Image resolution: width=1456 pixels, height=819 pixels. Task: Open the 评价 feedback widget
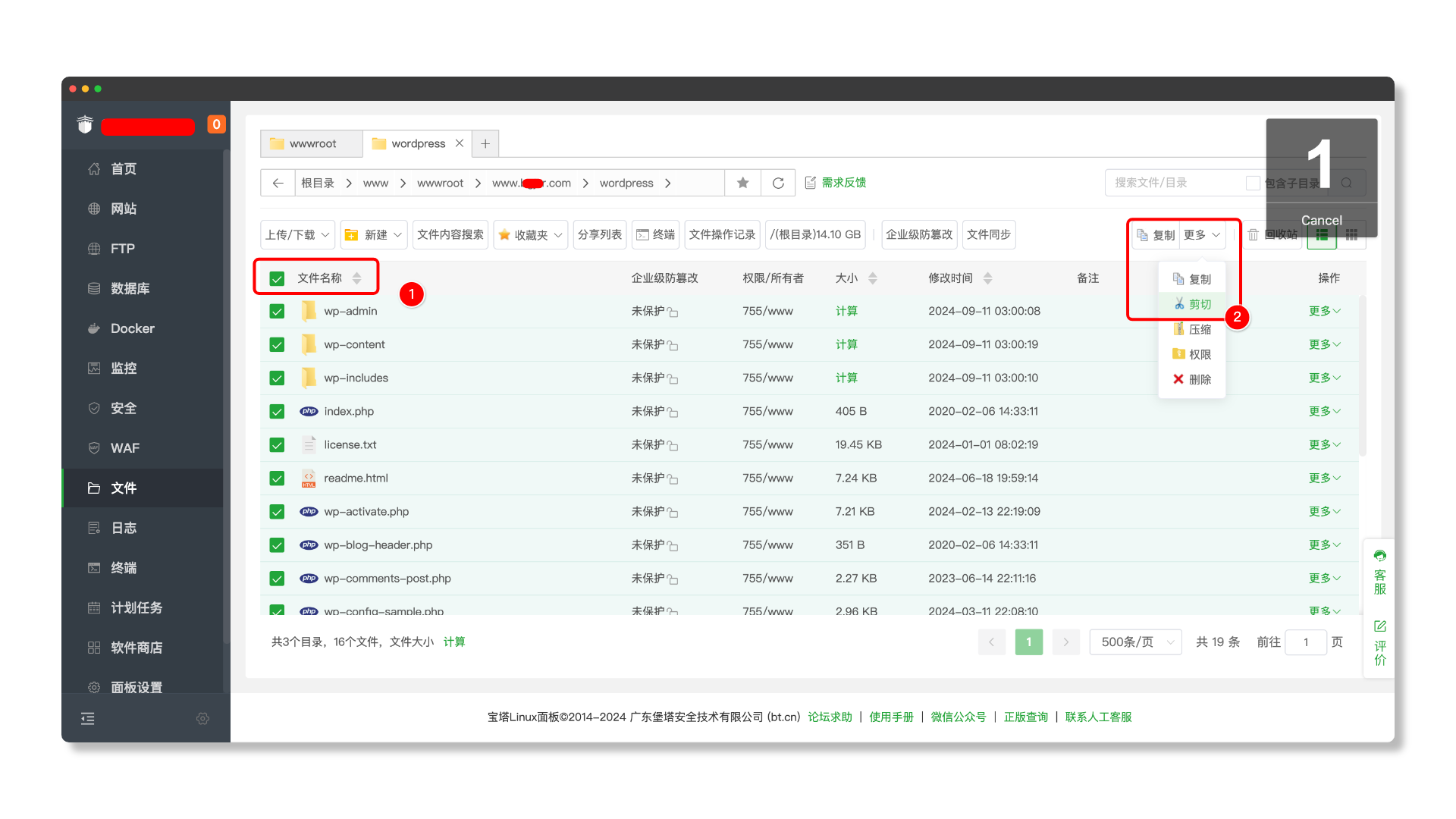(x=1380, y=643)
